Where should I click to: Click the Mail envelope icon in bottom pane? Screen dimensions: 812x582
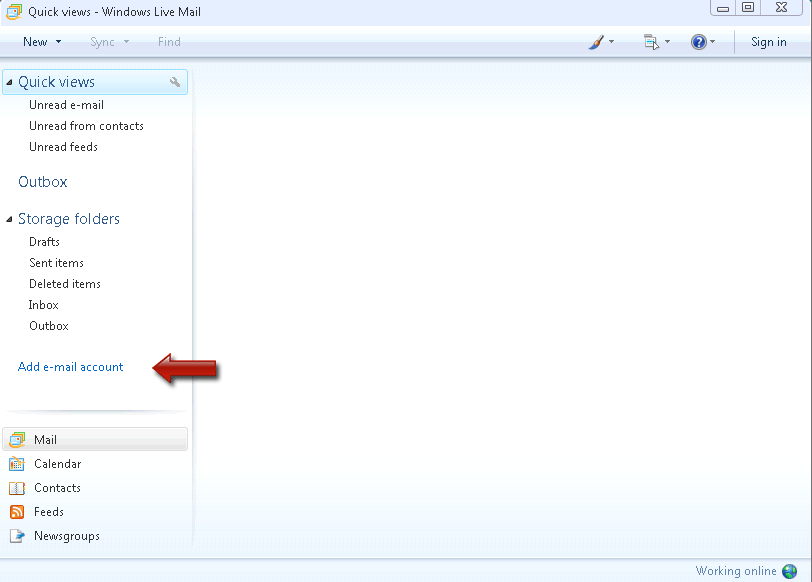pos(17,440)
